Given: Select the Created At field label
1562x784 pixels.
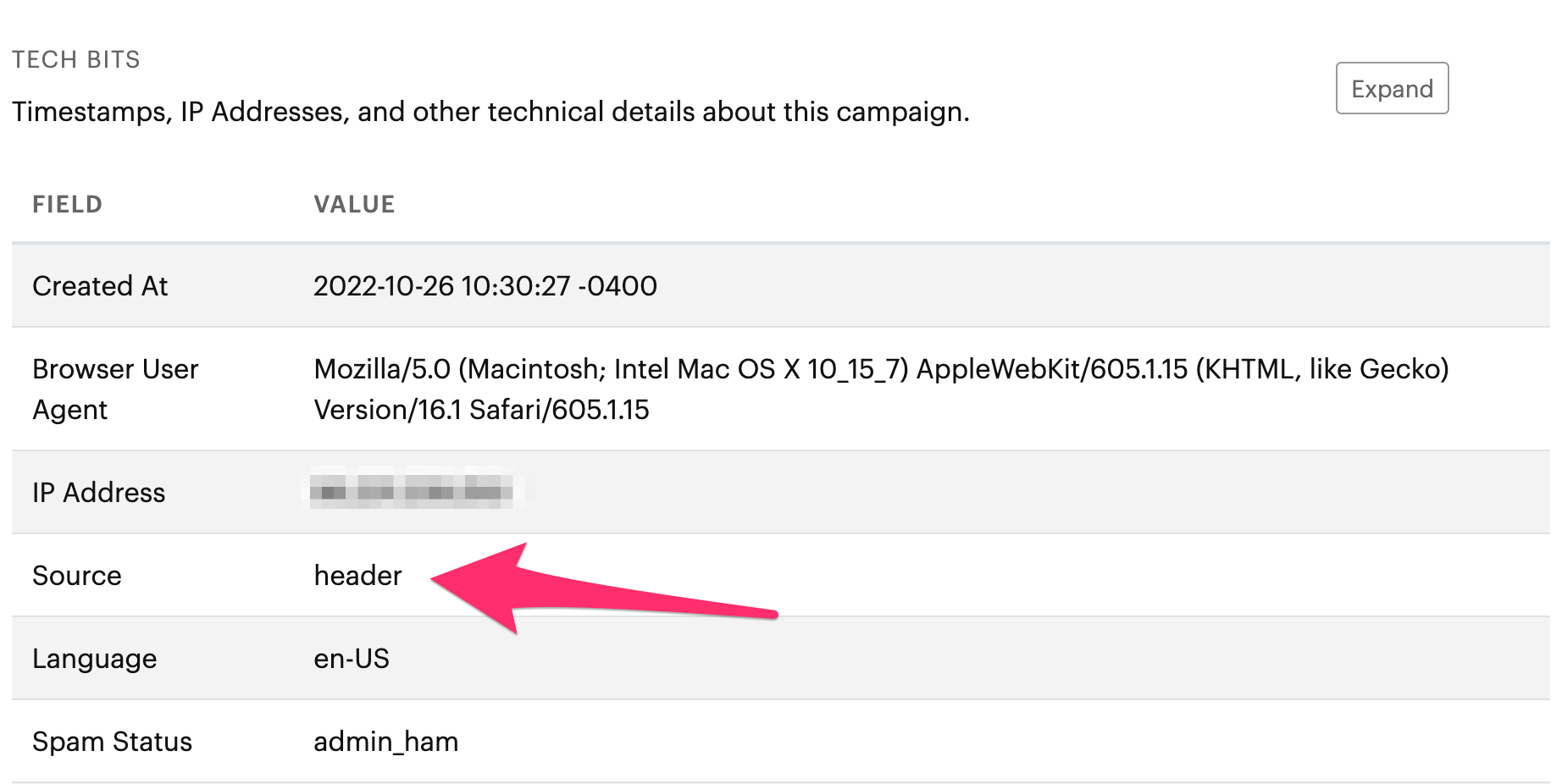Looking at the screenshot, I should (x=100, y=285).
